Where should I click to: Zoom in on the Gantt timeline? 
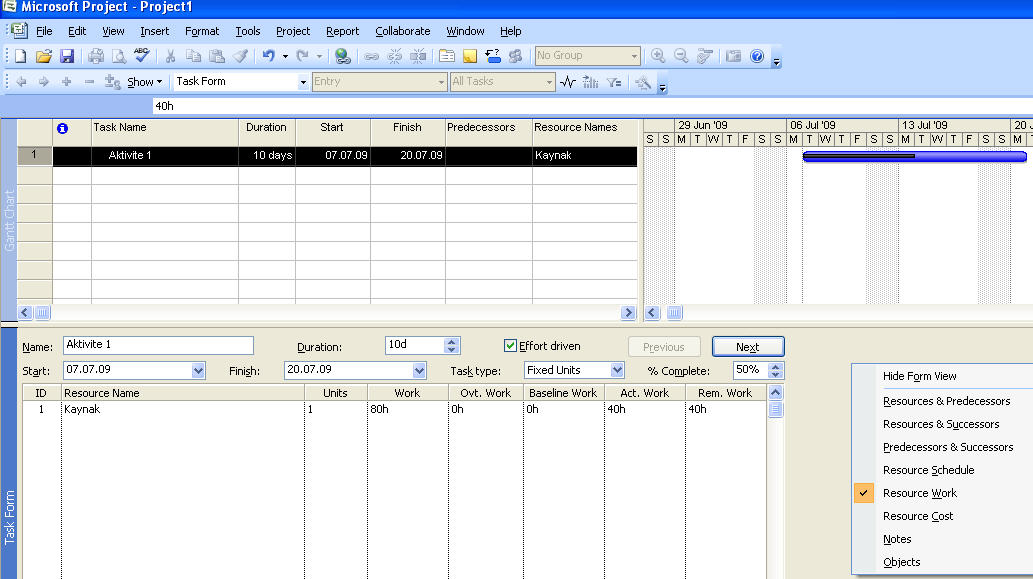[x=658, y=56]
